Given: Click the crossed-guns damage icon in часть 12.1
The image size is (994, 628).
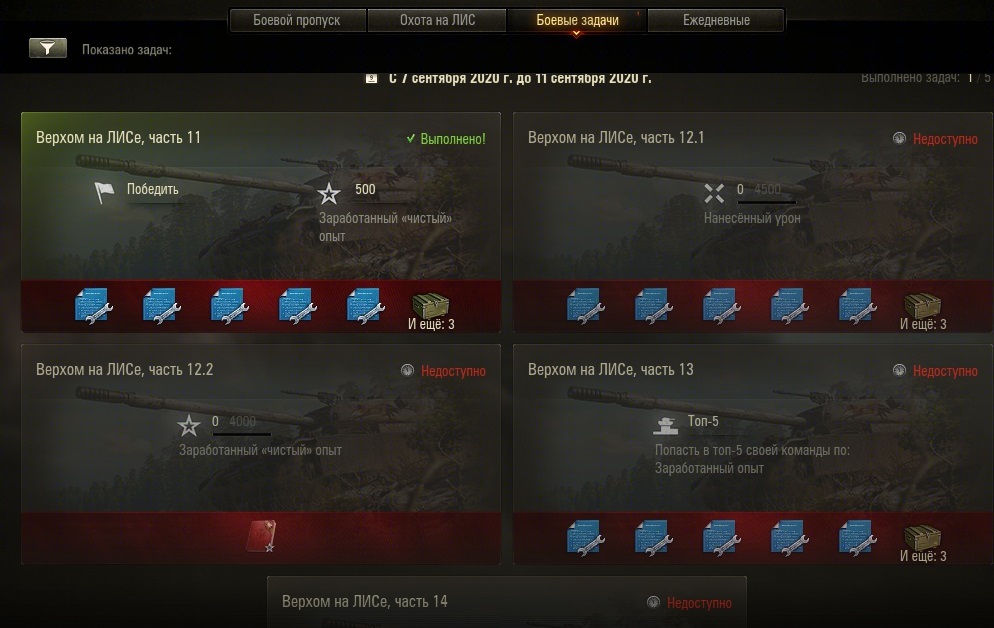Looking at the screenshot, I should (x=714, y=193).
